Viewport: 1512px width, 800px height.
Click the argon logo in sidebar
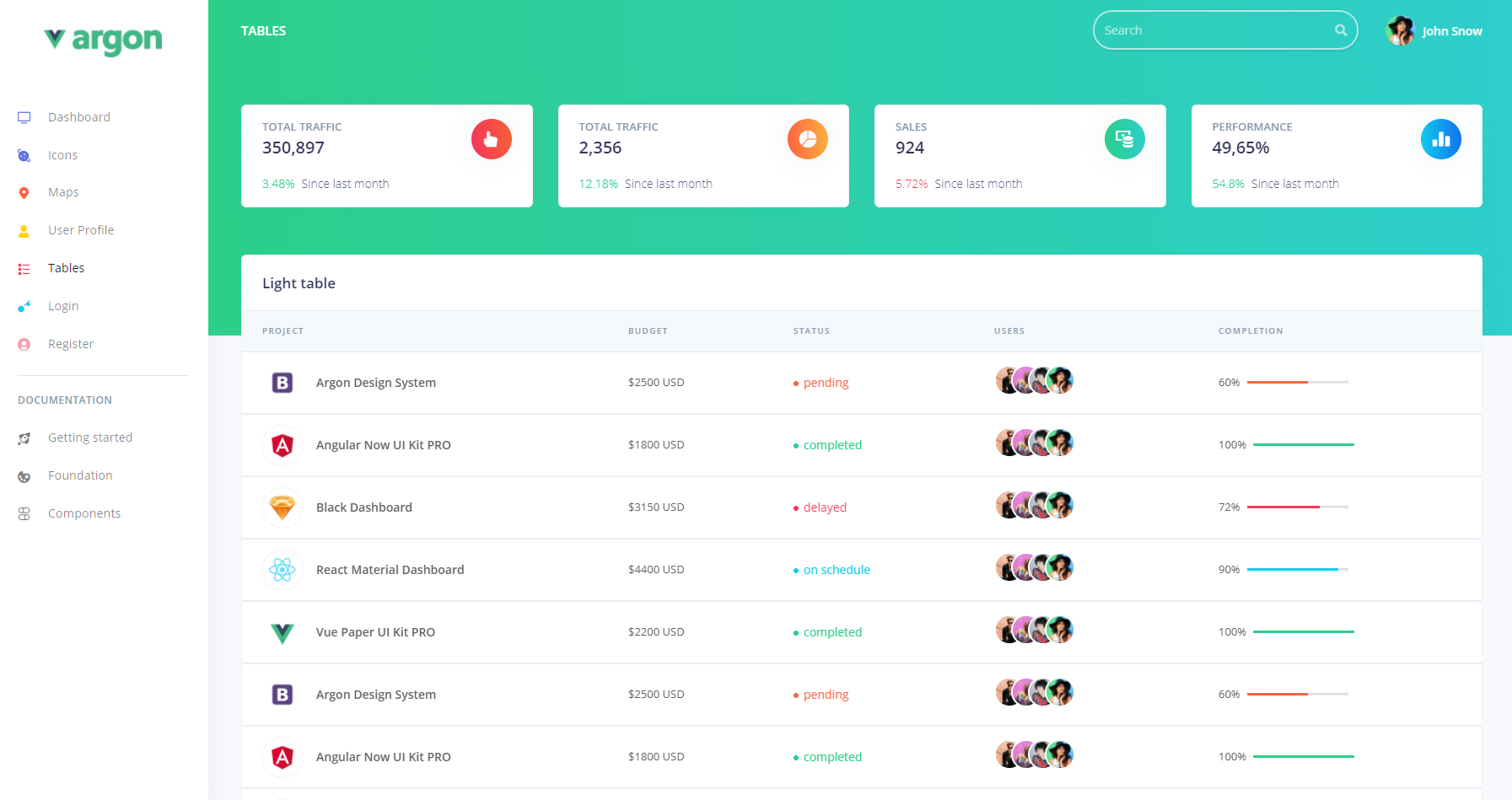(x=104, y=40)
